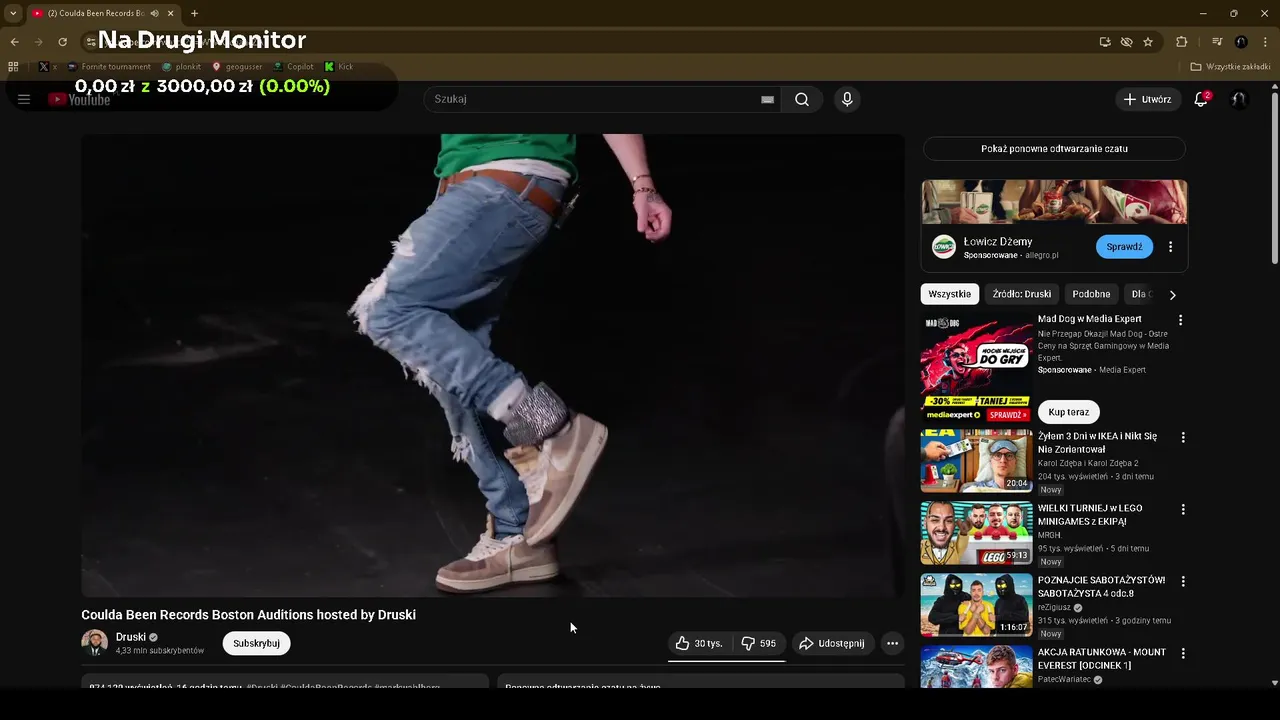This screenshot has height=720, width=1280.
Task: Open the geogusser bookmark
Action: (x=237, y=67)
